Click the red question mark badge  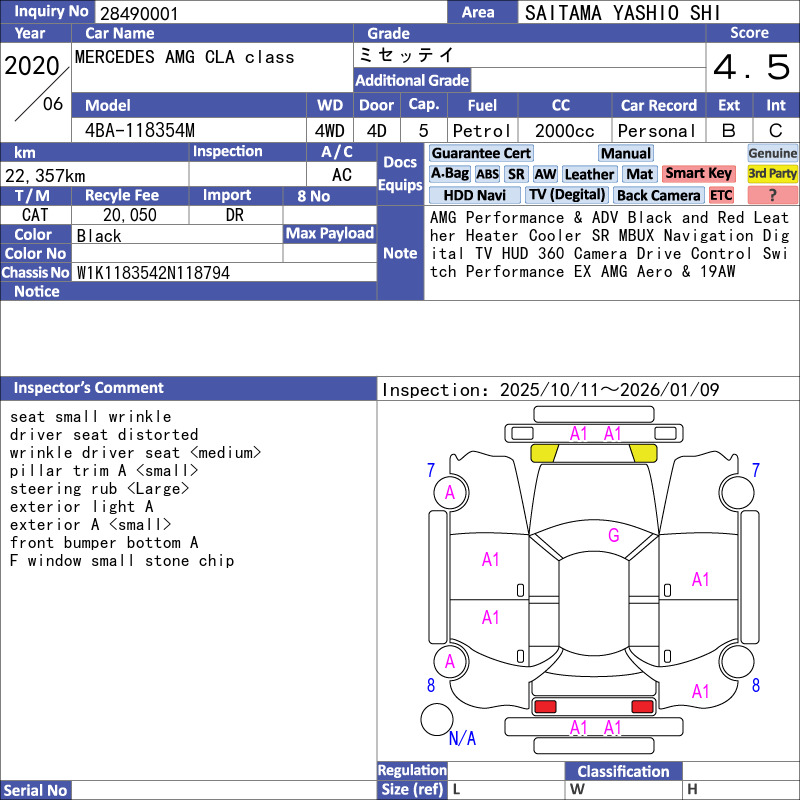coord(772,195)
